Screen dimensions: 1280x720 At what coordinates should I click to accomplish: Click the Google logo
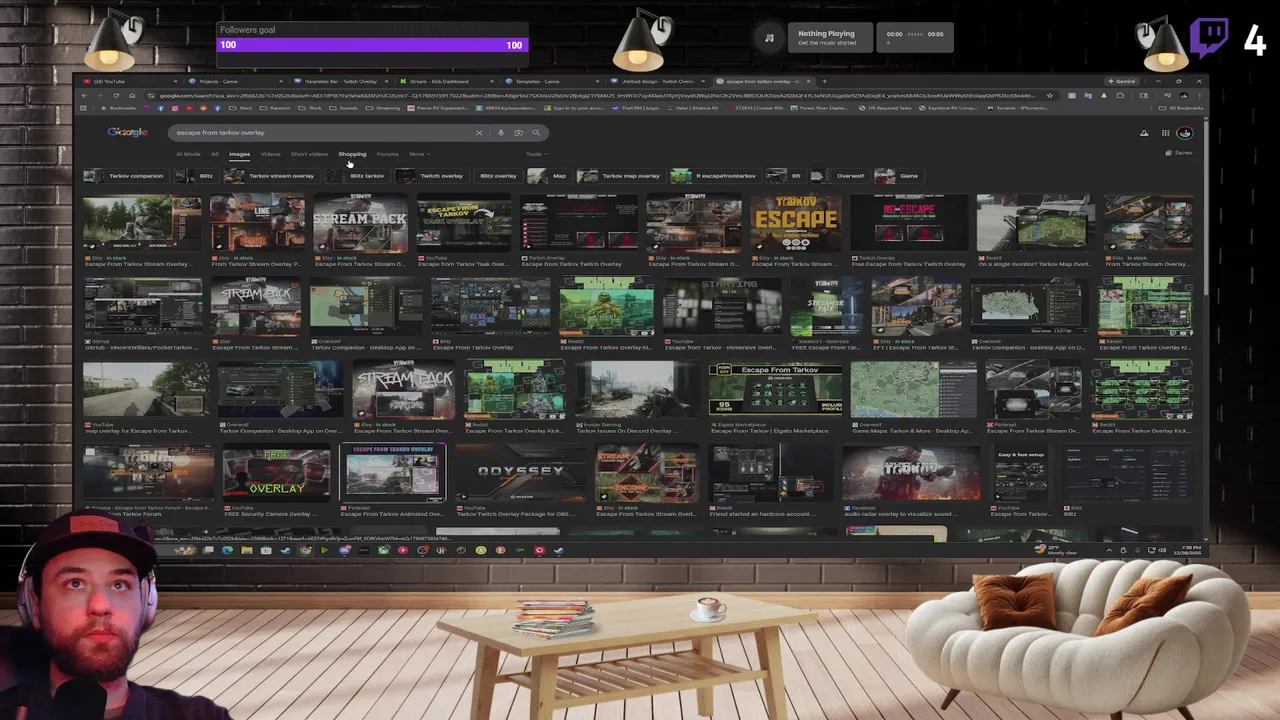128,132
